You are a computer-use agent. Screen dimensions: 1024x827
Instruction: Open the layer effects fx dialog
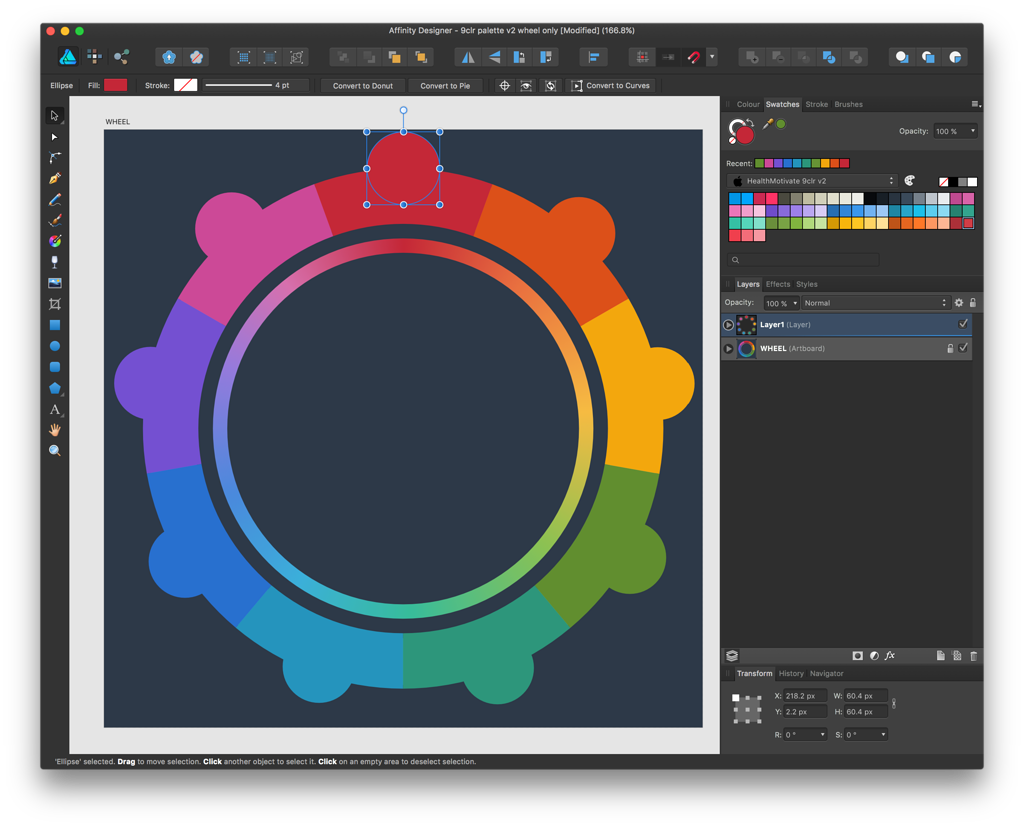click(890, 655)
